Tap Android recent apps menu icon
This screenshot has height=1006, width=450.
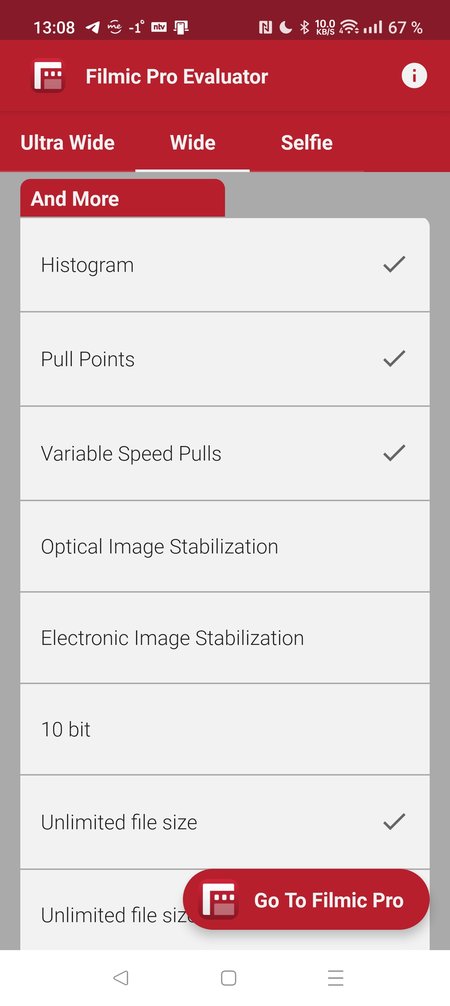336,978
